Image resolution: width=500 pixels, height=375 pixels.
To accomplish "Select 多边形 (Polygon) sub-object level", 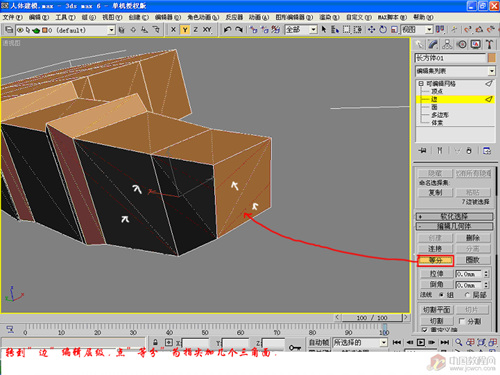I will pyautogui.click(x=440, y=115).
